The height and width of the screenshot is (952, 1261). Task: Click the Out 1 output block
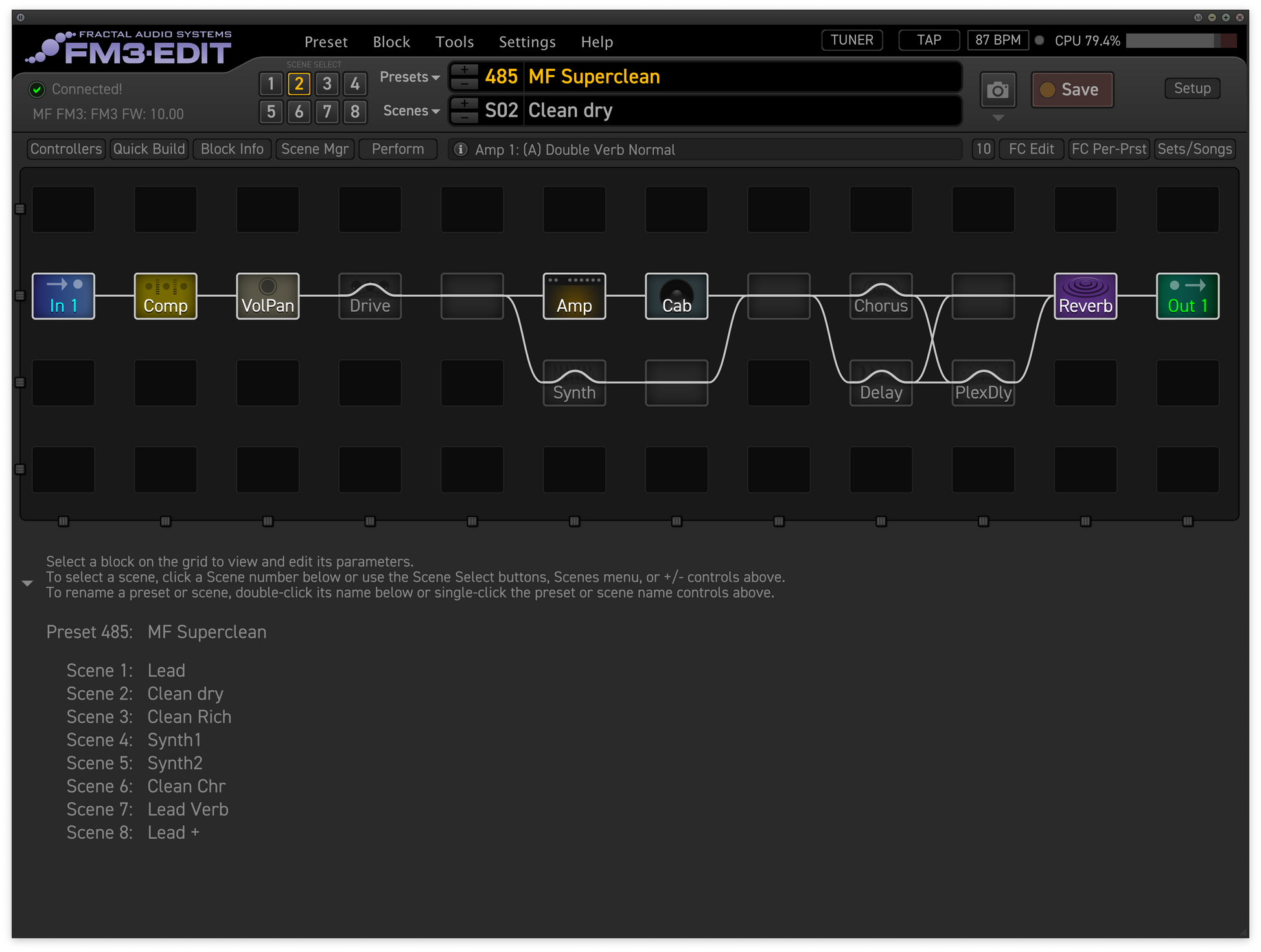(x=1187, y=296)
